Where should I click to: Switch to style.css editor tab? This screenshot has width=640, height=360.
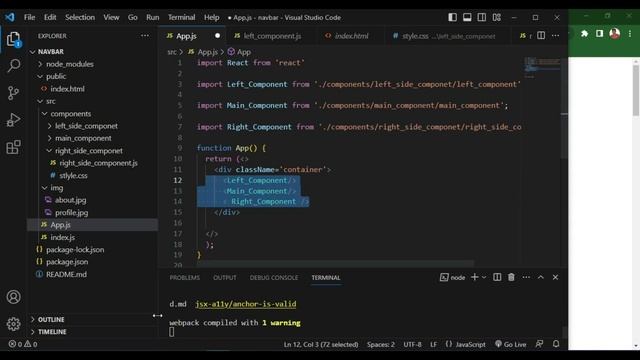click(x=448, y=36)
